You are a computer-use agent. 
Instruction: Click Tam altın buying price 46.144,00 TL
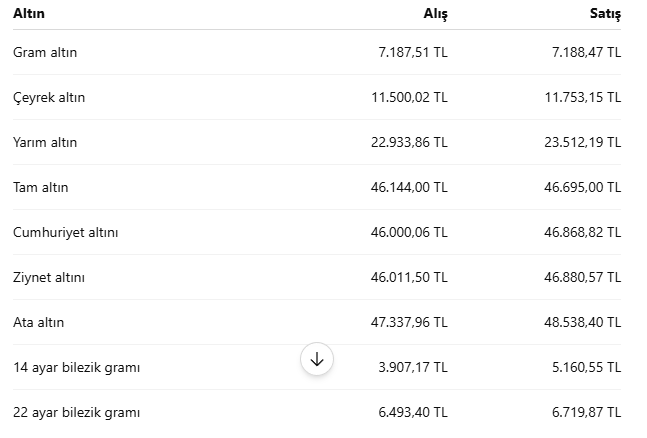409,187
